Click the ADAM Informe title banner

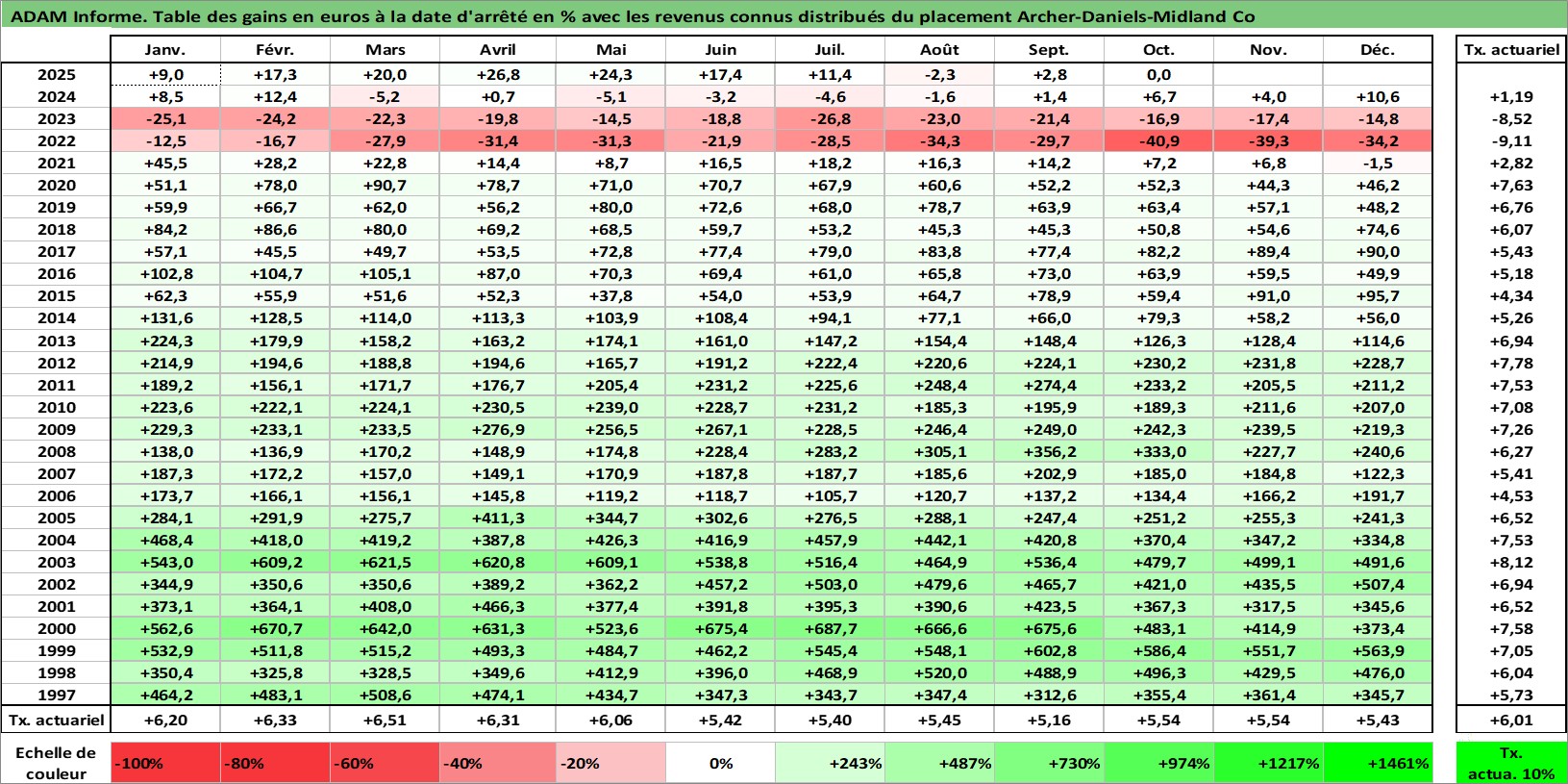click(x=784, y=16)
